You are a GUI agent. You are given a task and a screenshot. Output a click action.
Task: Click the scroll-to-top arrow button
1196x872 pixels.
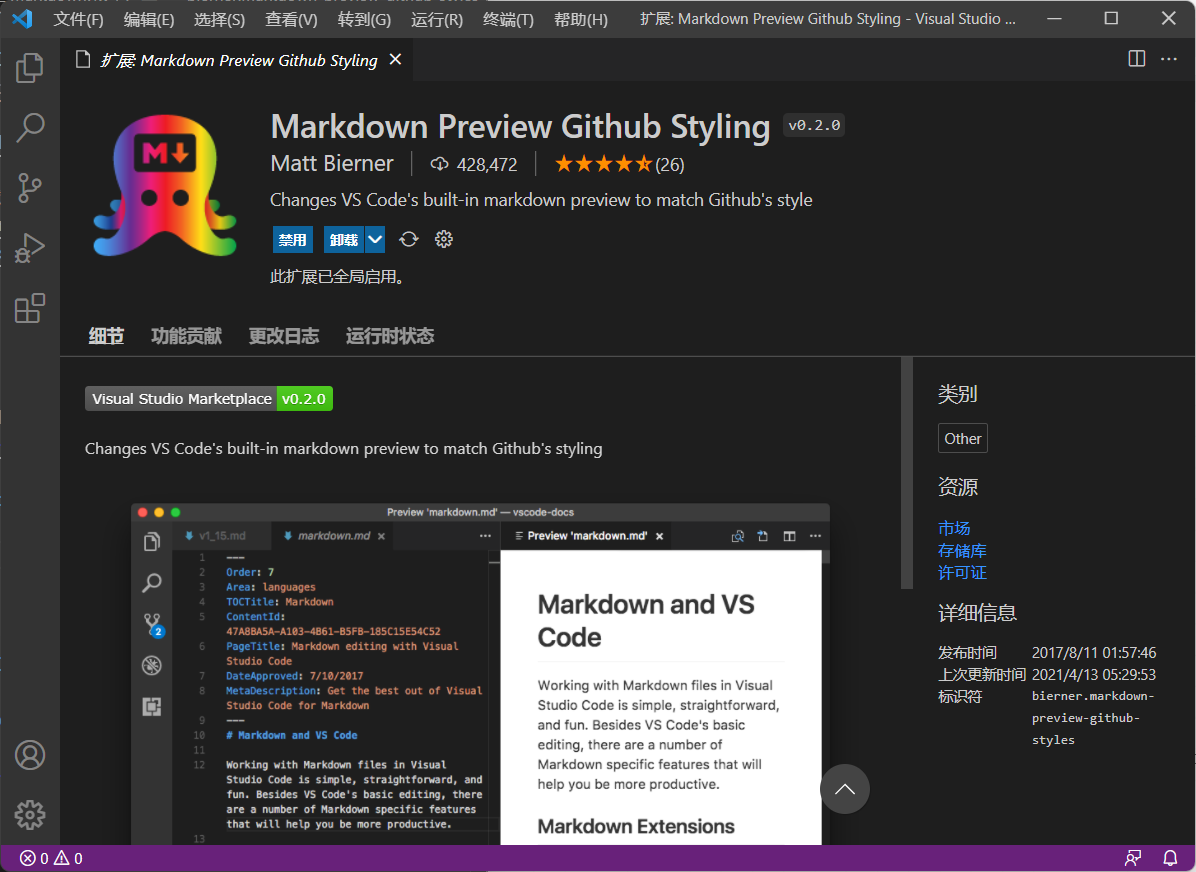[x=844, y=789]
